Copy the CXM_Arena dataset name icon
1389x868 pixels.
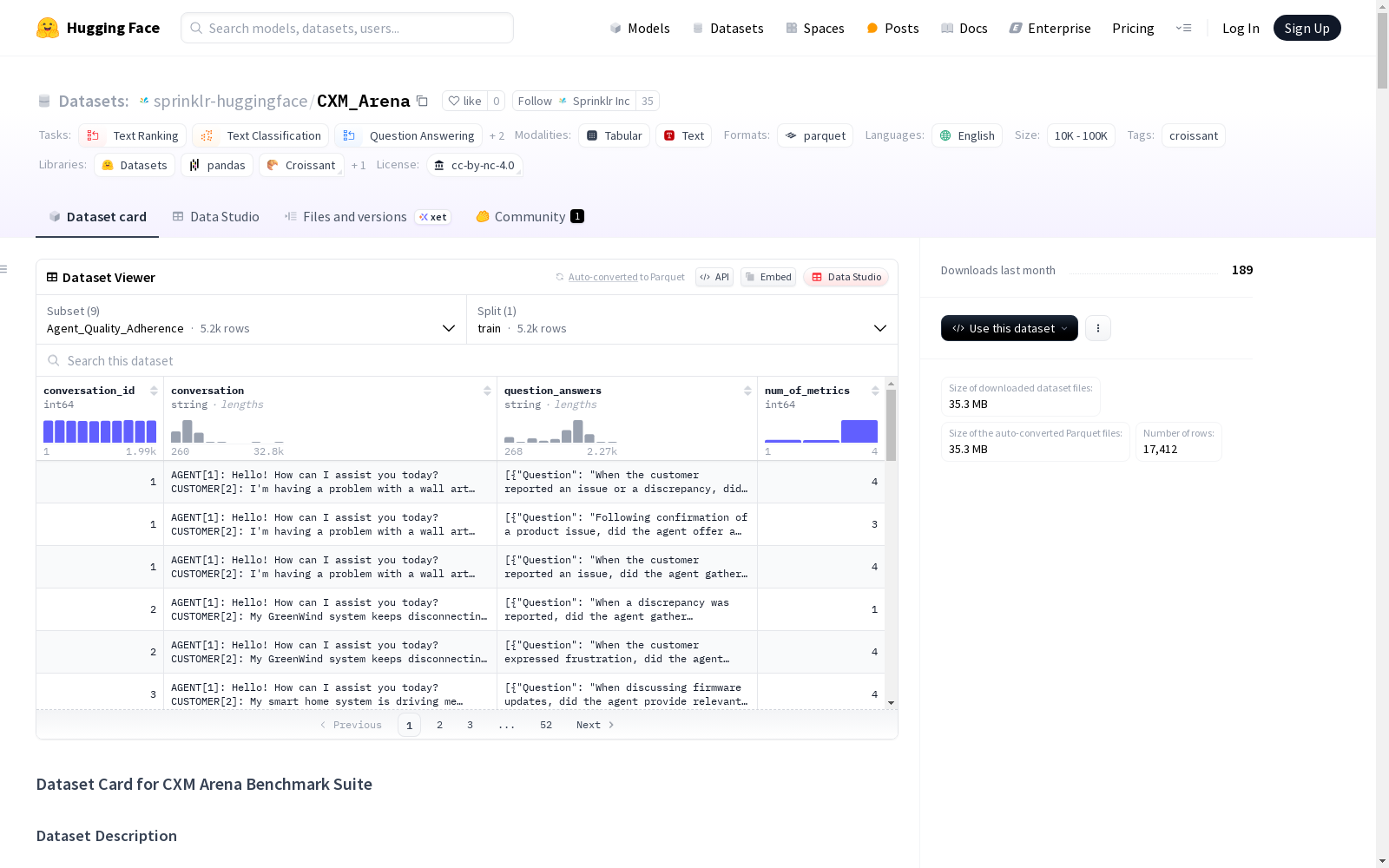423,101
